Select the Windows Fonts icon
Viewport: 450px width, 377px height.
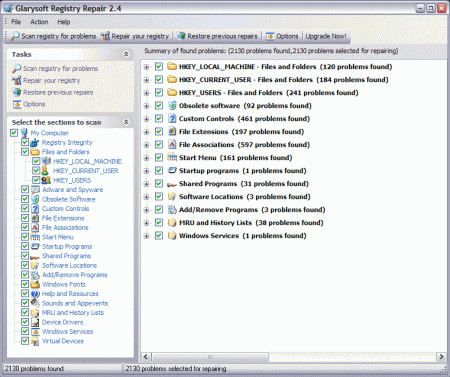(35, 284)
